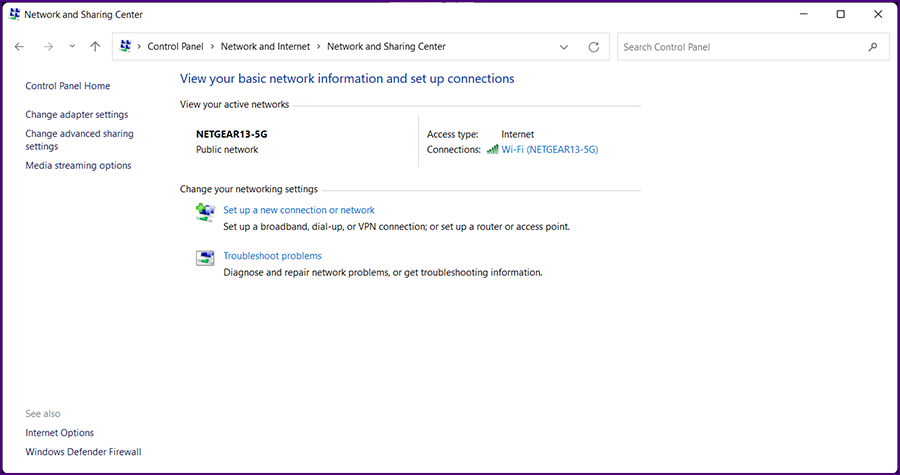Viewport: 900px width, 475px height.
Task: Open Windows Defender Firewall link
Action: click(x=83, y=452)
